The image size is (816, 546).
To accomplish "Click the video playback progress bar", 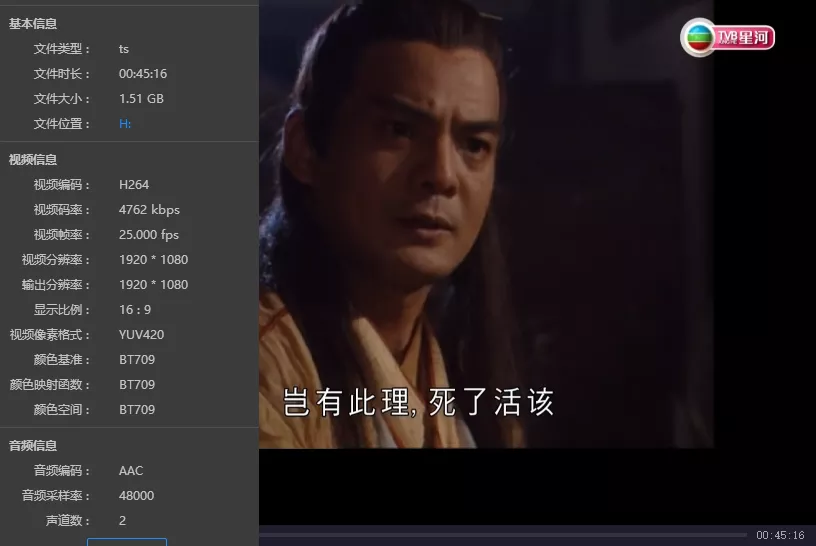I will (x=503, y=535).
